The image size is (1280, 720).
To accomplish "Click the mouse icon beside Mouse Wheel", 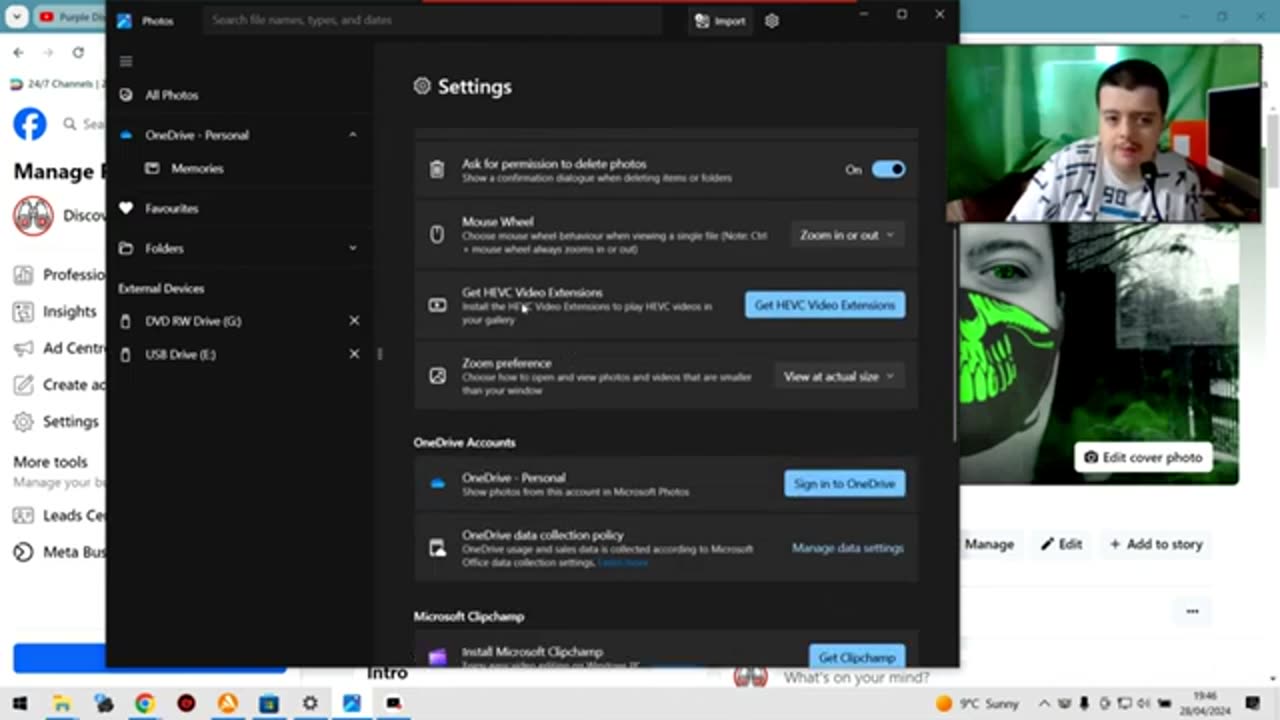I will click(437, 235).
